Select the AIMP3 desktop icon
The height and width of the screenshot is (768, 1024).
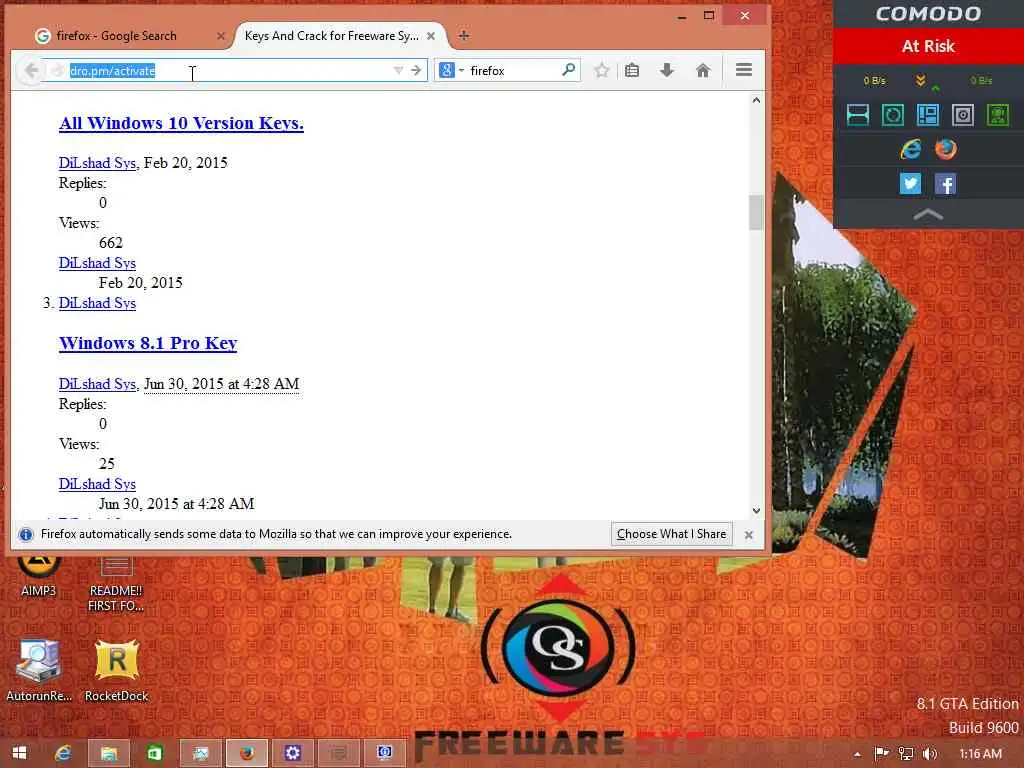(39, 575)
